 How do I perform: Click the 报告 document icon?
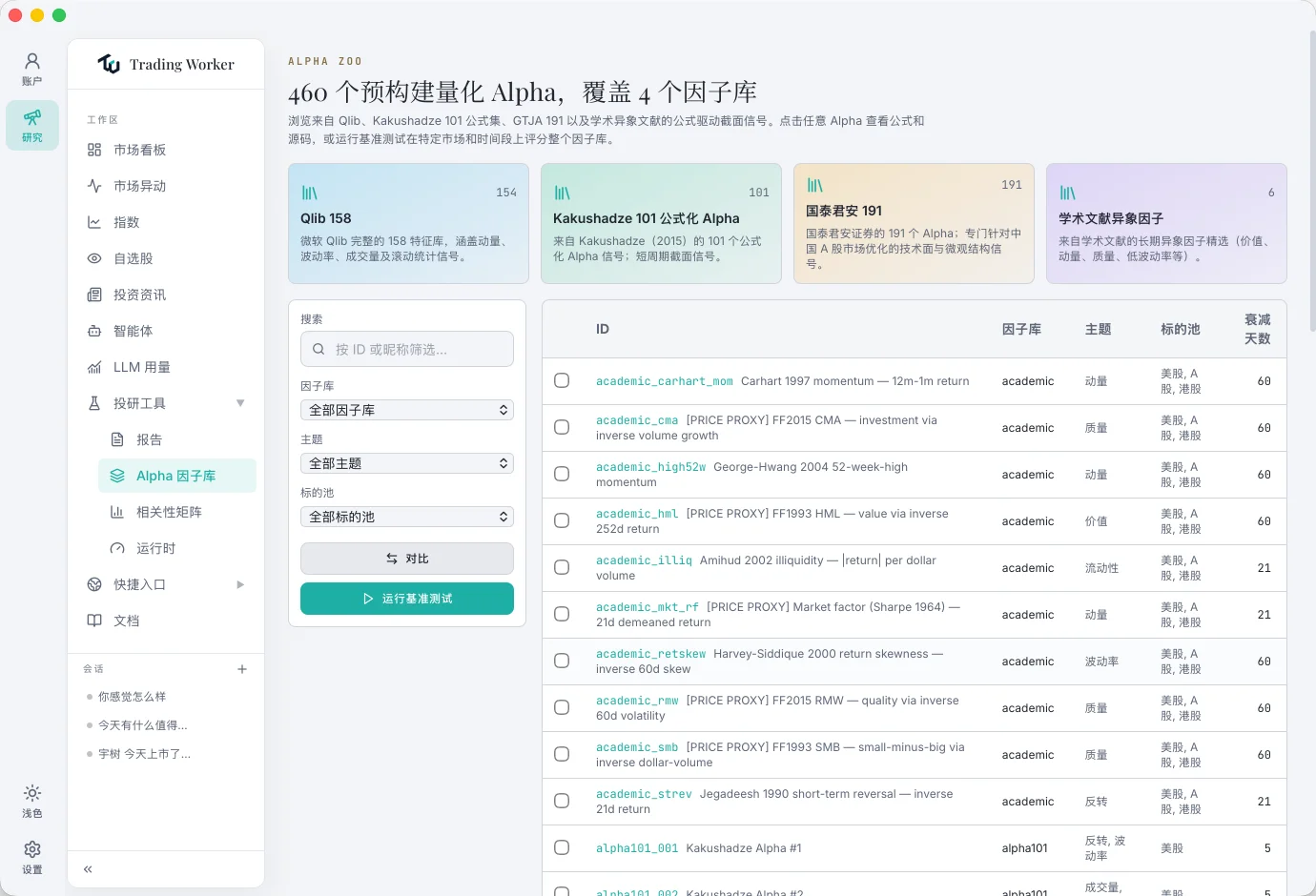[x=117, y=439]
